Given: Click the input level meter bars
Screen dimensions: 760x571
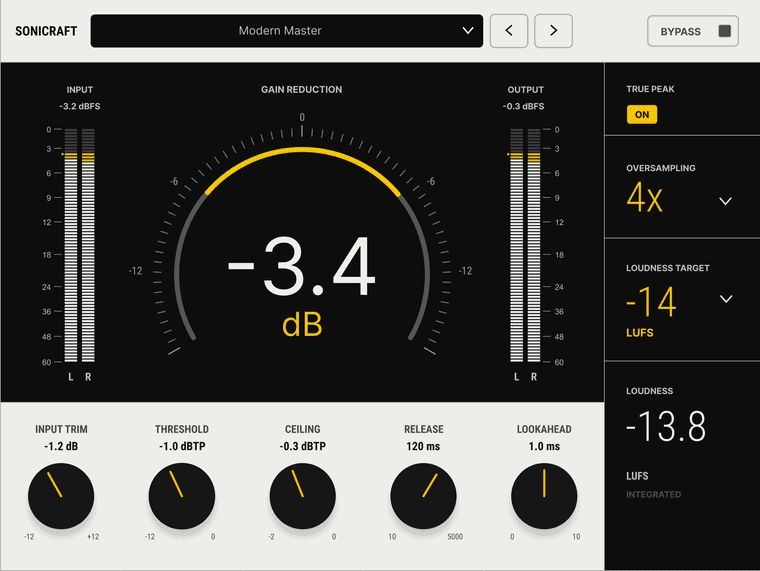Looking at the screenshot, I should [79, 245].
